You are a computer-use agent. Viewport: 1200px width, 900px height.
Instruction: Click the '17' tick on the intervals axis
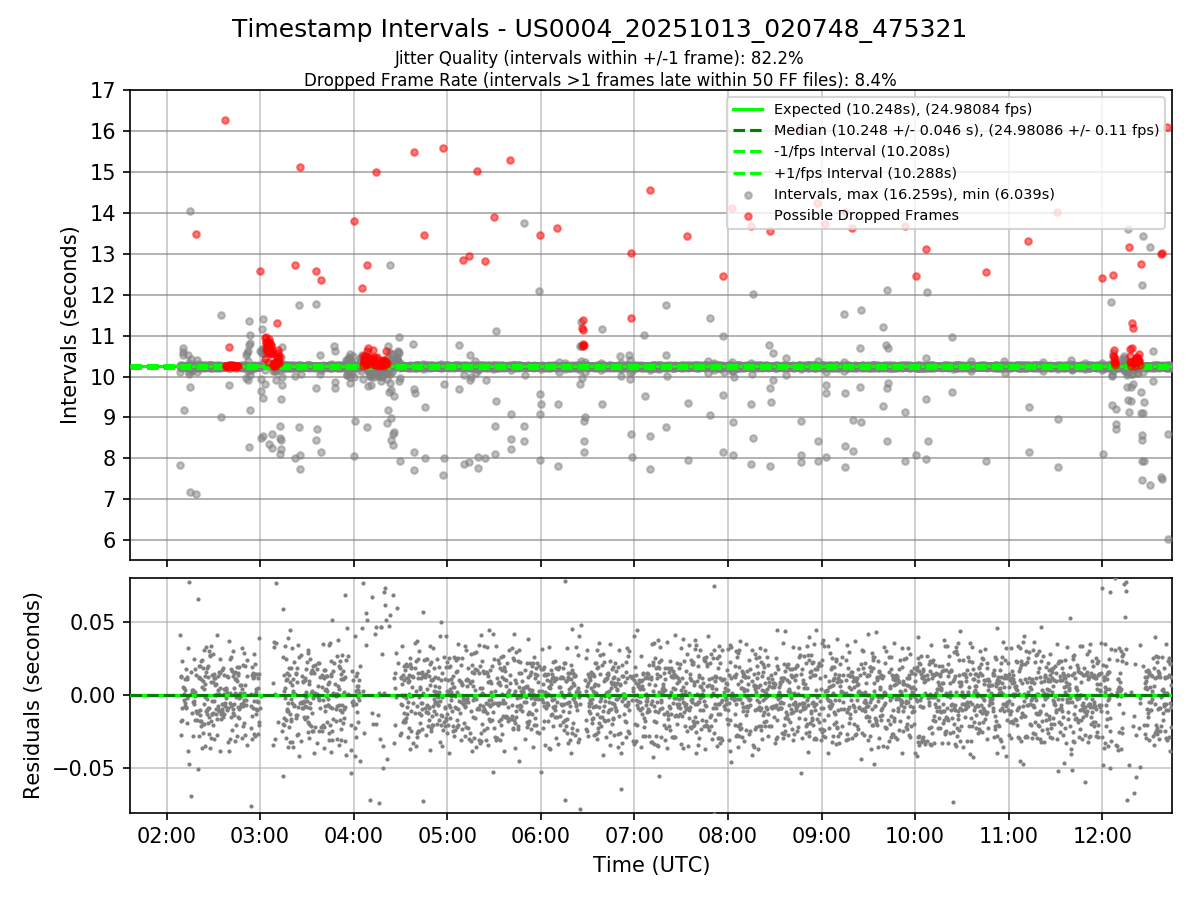click(104, 91)
